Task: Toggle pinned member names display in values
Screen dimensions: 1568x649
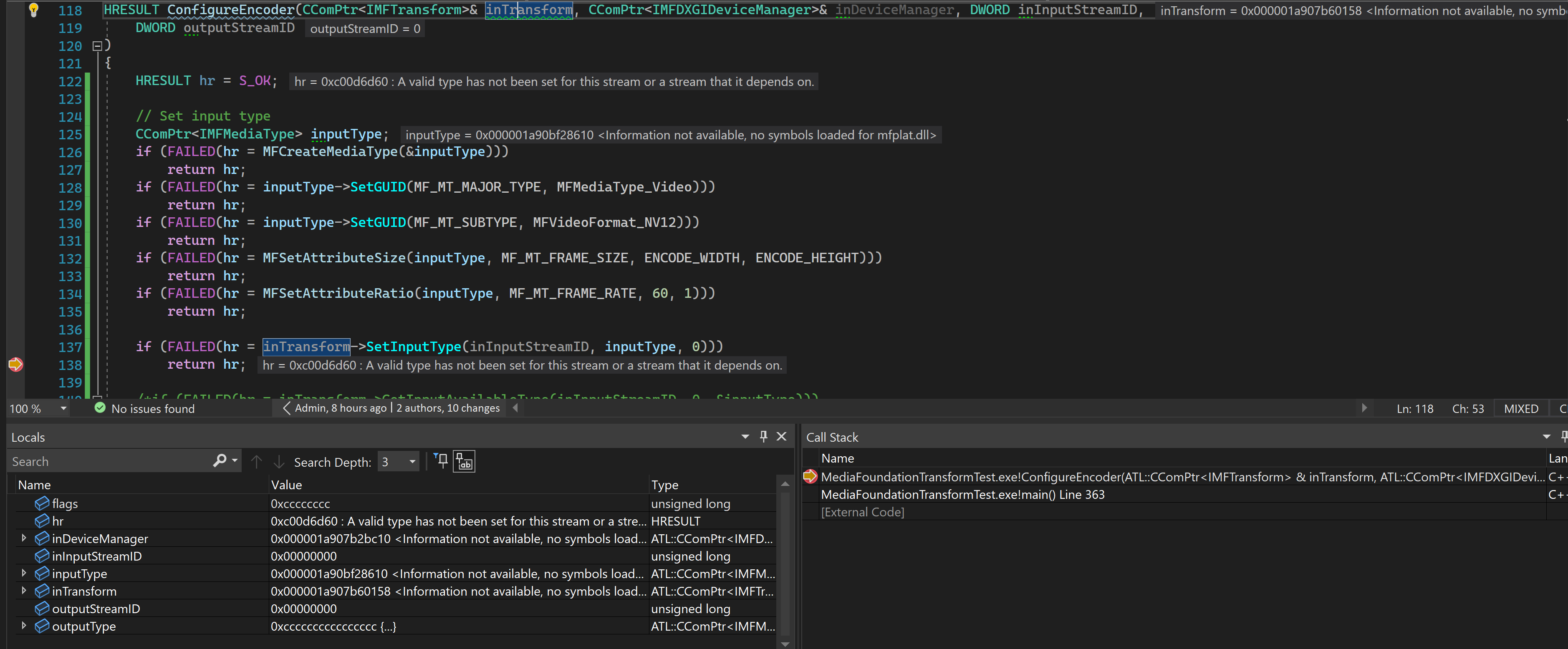Action: point(465,461)
